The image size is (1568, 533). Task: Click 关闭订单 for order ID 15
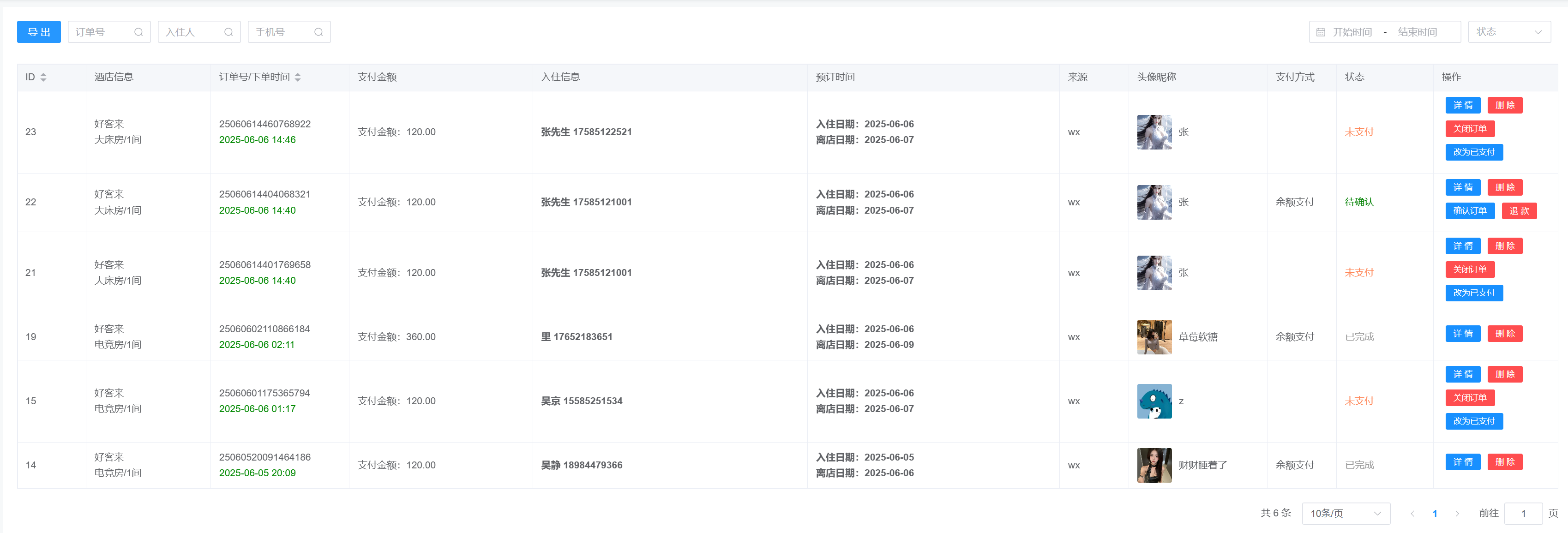[1469, 398]
